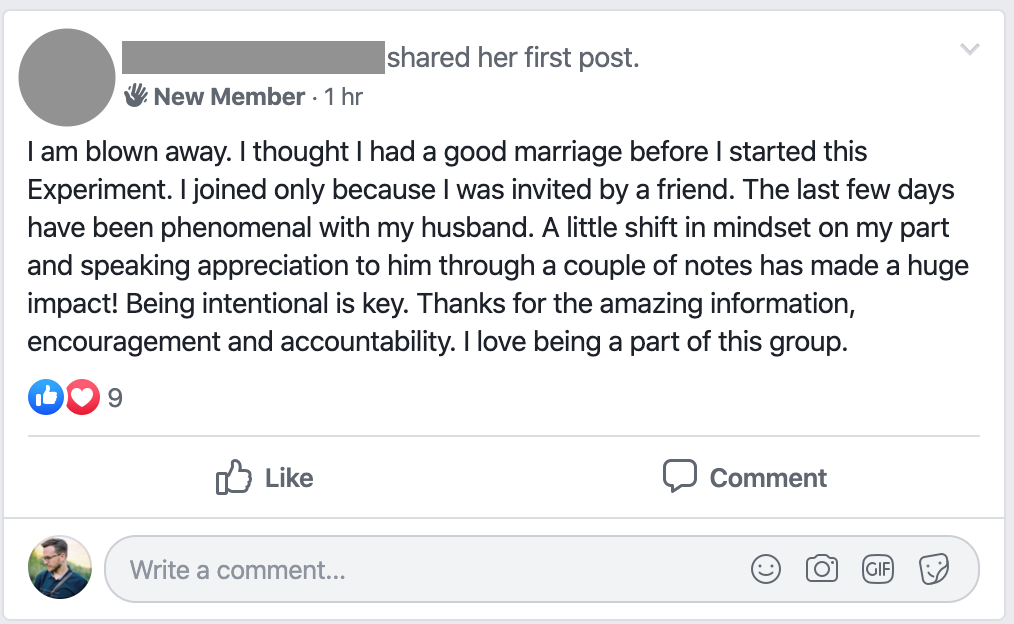Open the poster's gray profile picture
Screen dimensions: 1014x624
coord(67,77)
